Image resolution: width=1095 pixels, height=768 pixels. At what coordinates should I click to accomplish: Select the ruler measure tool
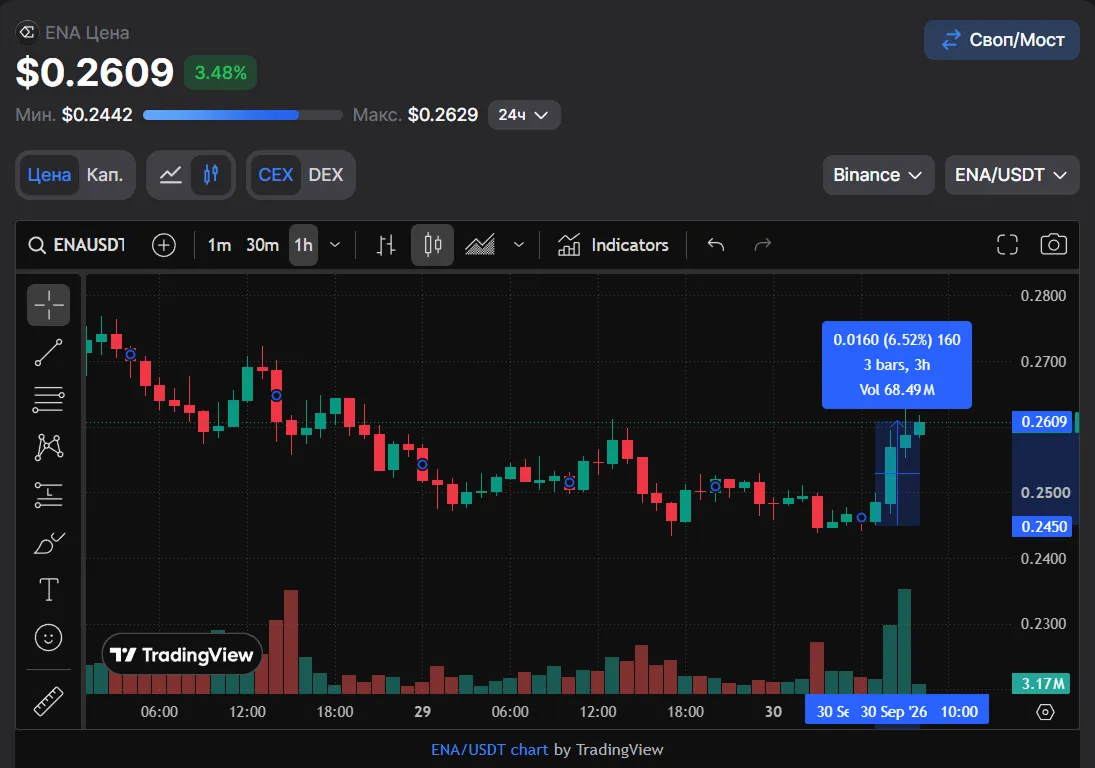click(x=48, y=702)
